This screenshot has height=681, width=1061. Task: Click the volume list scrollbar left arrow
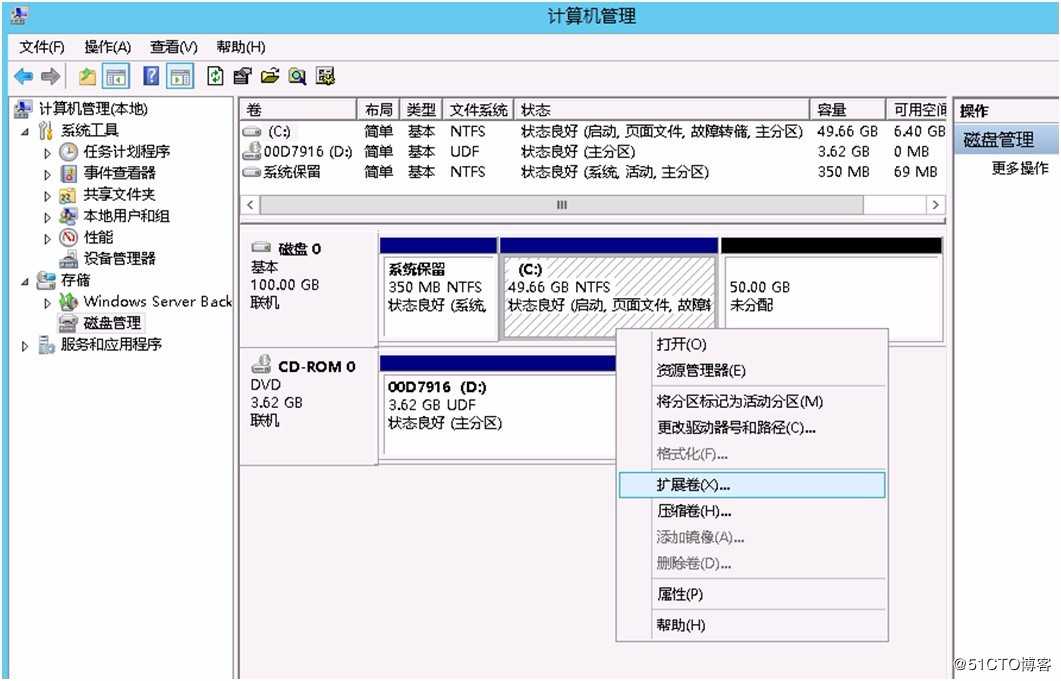click(x=250, y=204)
